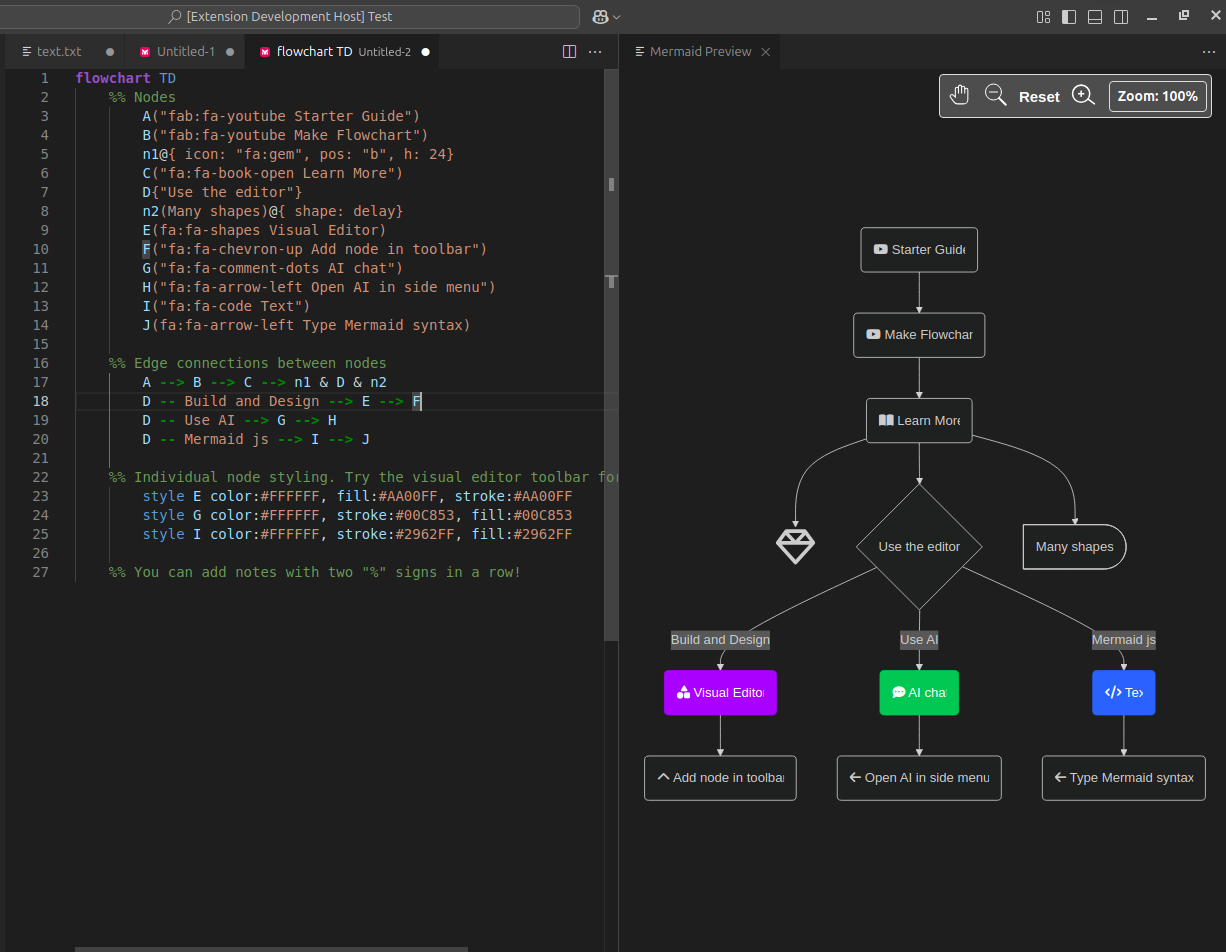Open the Mermaid Preview More Actions menu

coord(1209,51)
